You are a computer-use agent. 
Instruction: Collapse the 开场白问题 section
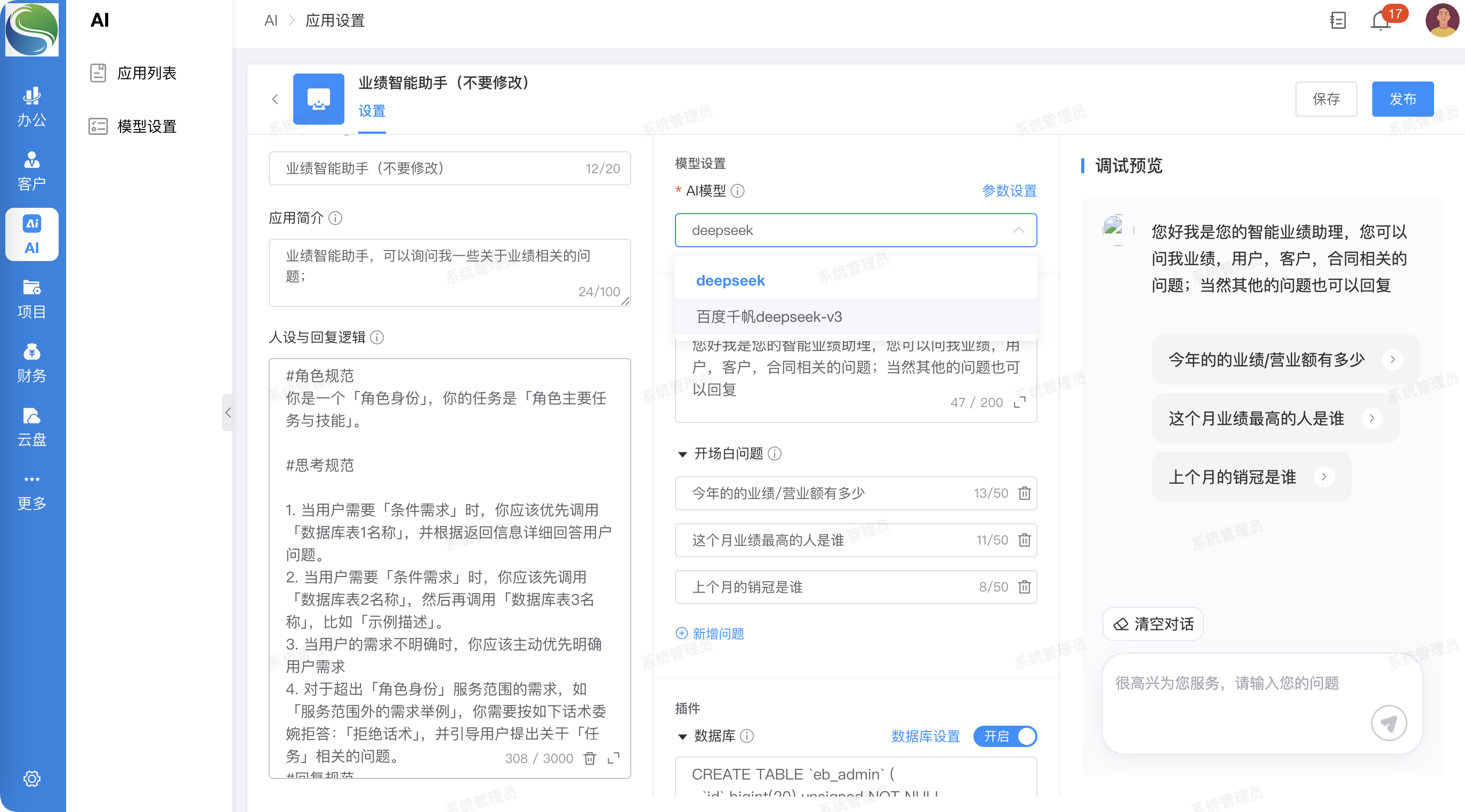682,454
